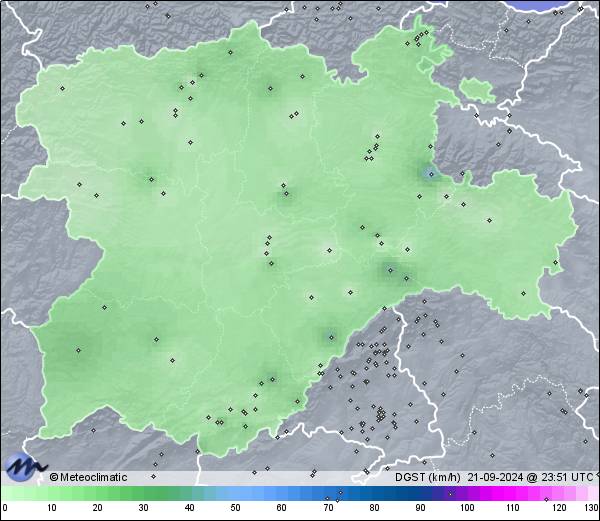Click the 20 value on the wind scale

pos(98,508)
